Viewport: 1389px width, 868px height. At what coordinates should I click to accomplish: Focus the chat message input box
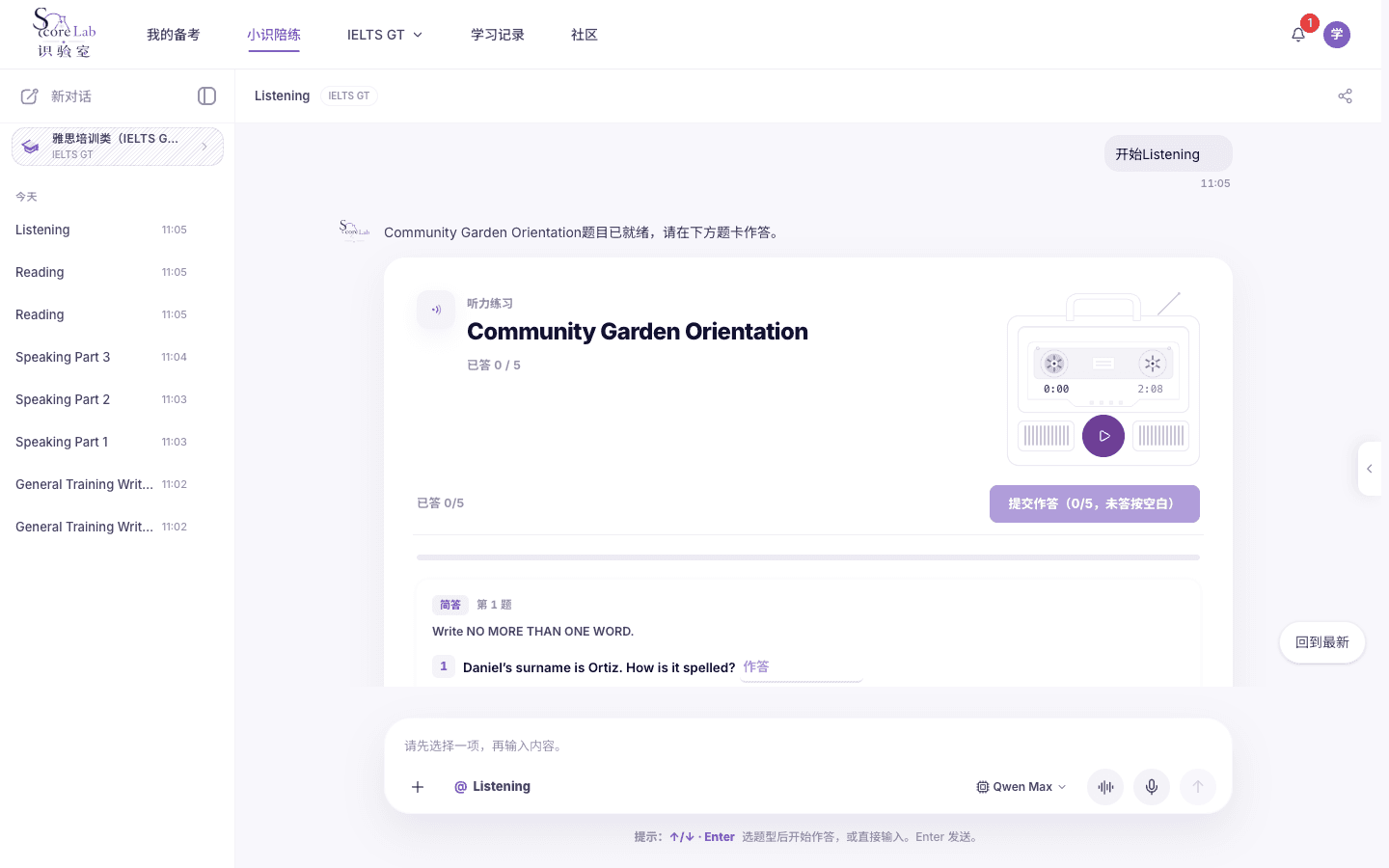(x=808, y=746)
